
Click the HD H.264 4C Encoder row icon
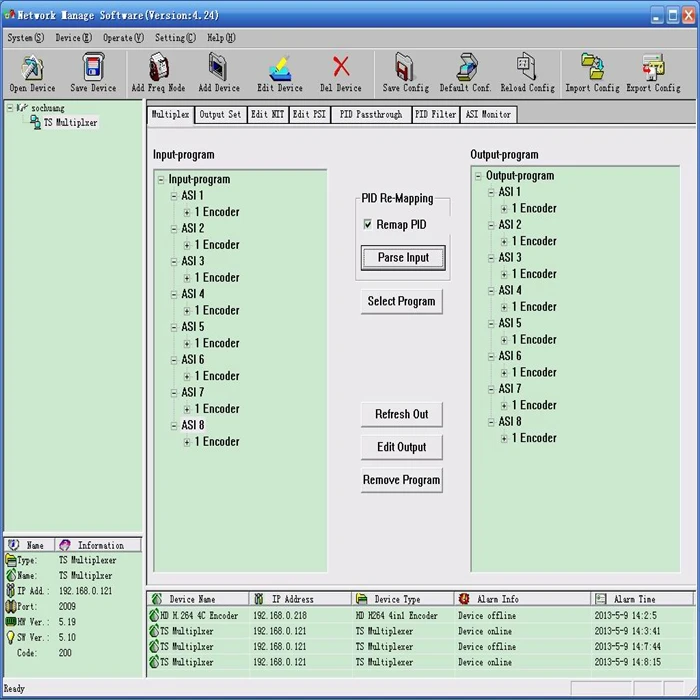[154, 616]
